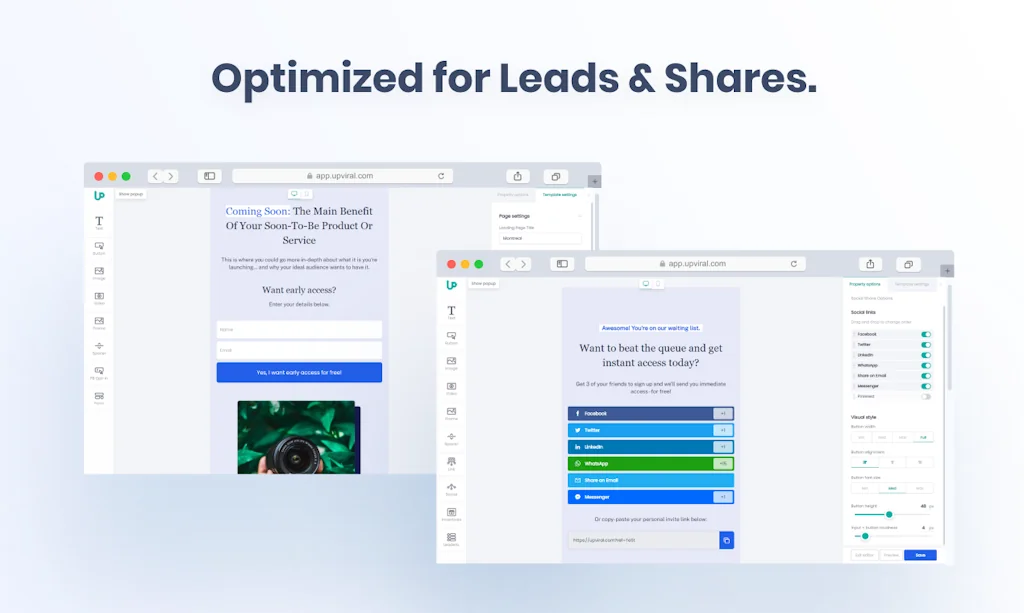This screenshot has height=613, width=1024.
Task: Go back in the front browser window
Action: tap(508, 264)
